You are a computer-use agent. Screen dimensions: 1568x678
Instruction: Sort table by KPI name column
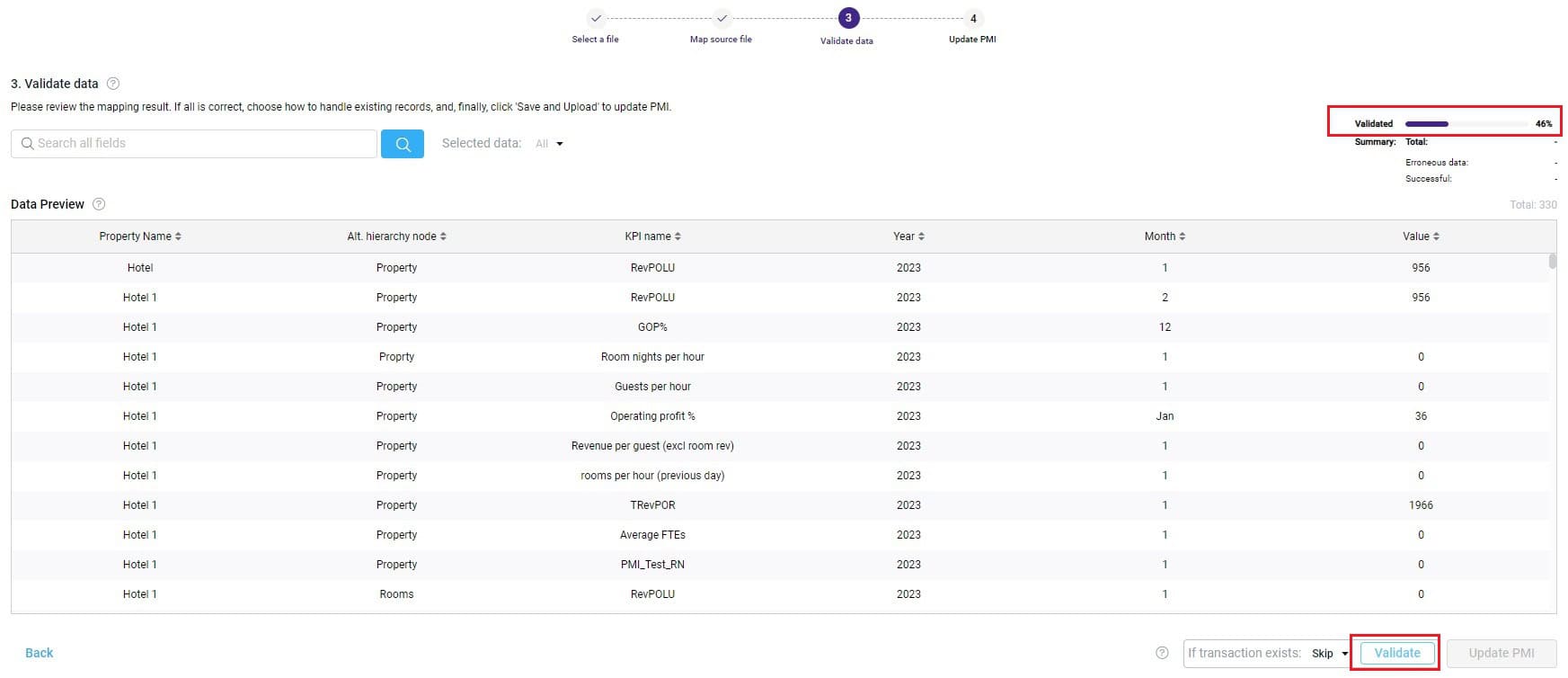click(x=652, y=236)
